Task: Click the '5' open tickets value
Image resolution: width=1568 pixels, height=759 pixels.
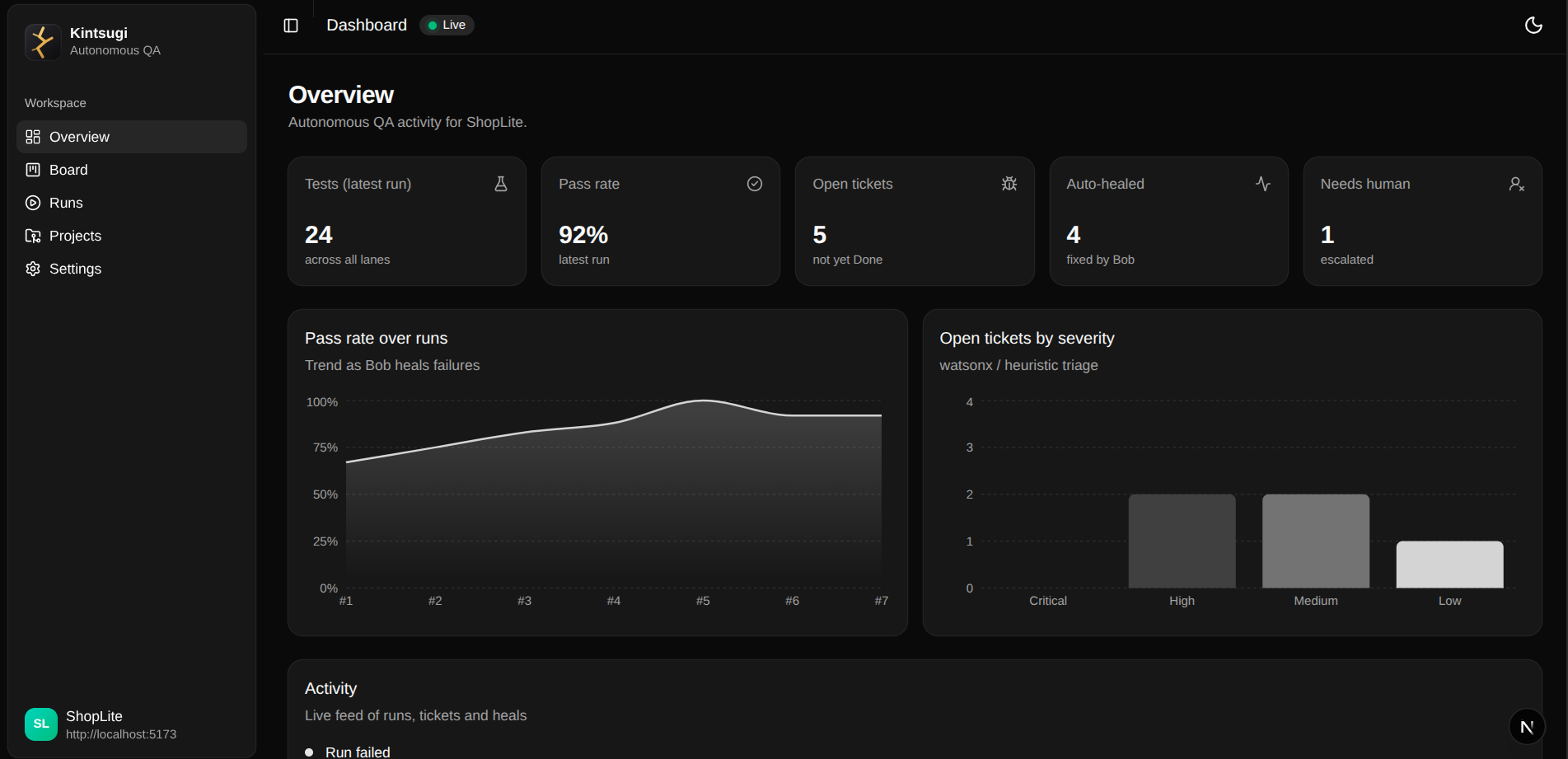Action: pyautogui.click(x=820, y=235)
